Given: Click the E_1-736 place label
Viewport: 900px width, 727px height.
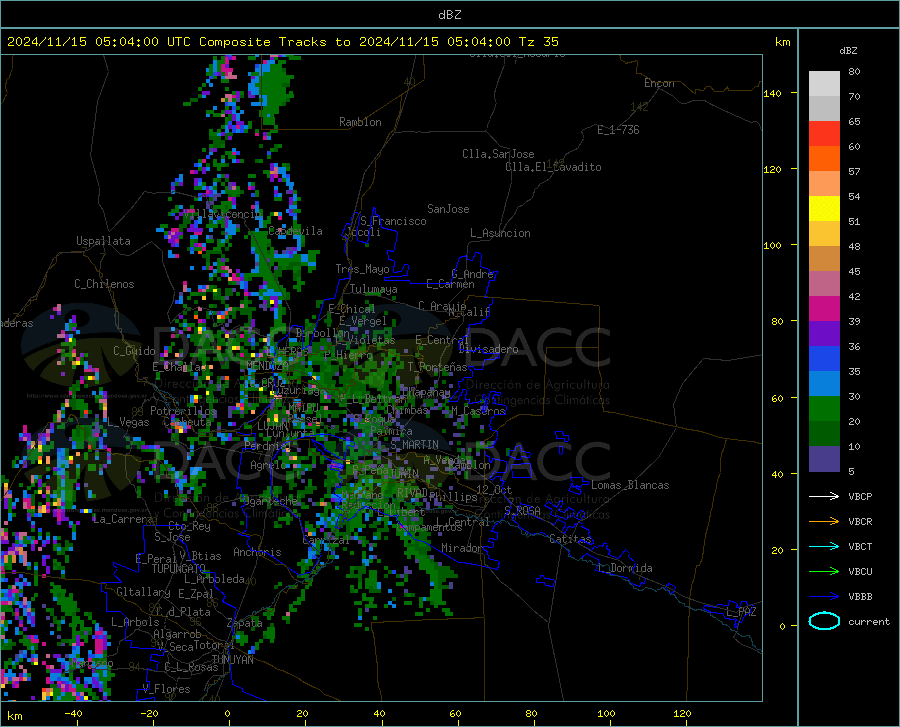Looking at the screenshot, I should tap(618, 130).
